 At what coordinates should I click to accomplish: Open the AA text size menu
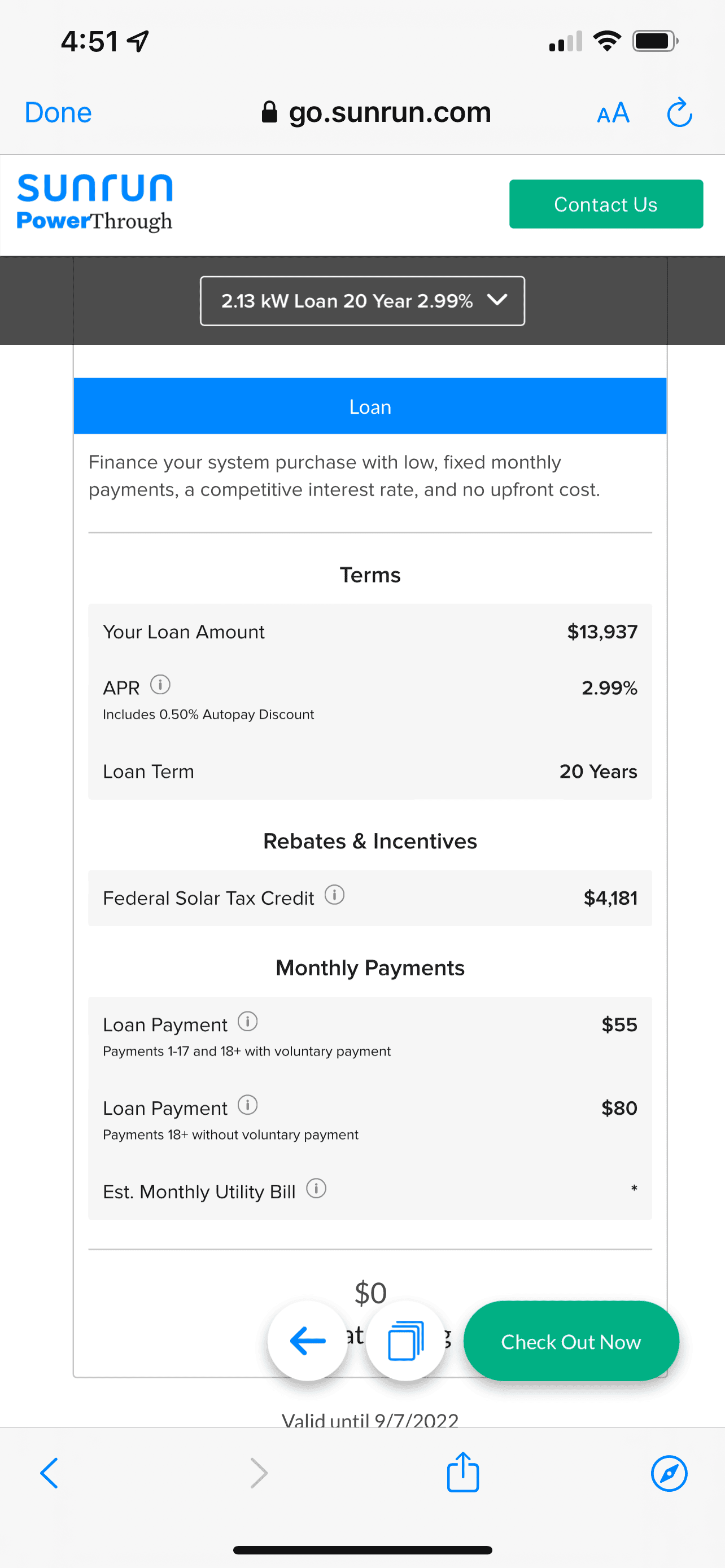(613, 113)
